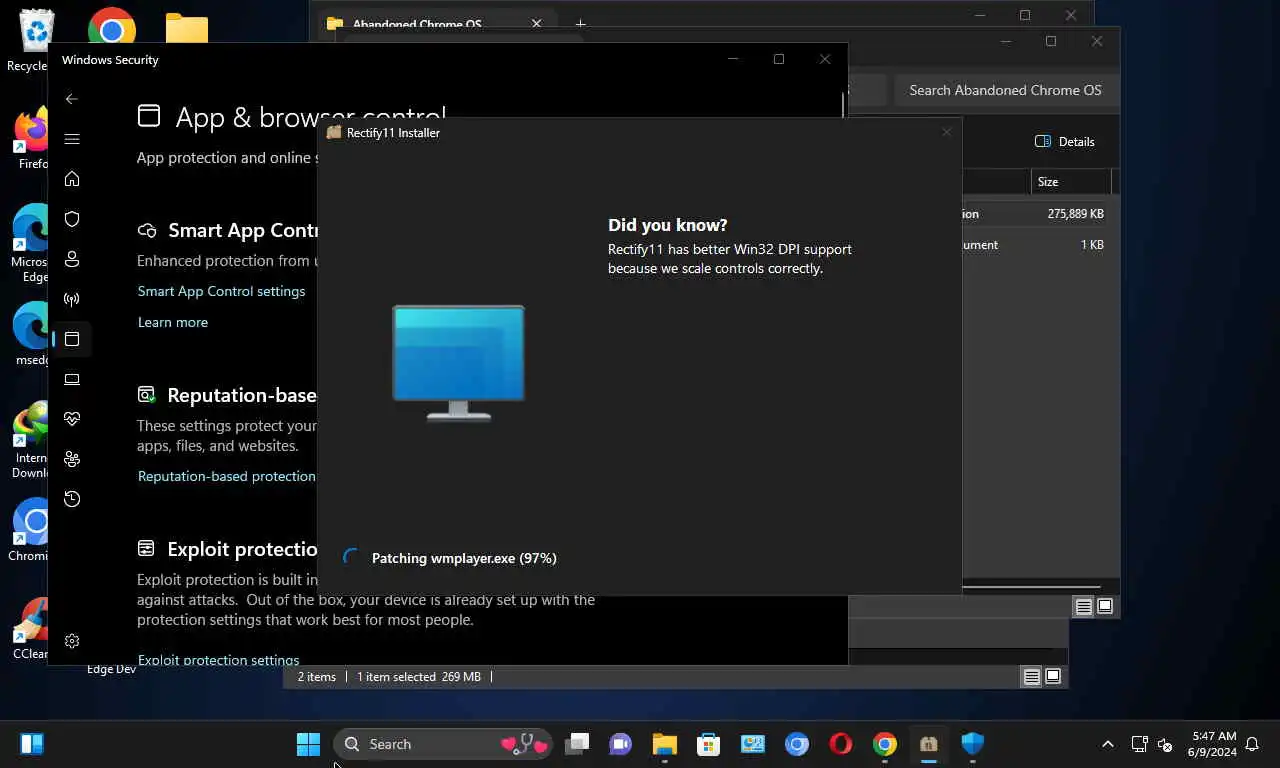Open notifications bell icon
This screenshot has width=1280, height=768.
click(1252, 744)
